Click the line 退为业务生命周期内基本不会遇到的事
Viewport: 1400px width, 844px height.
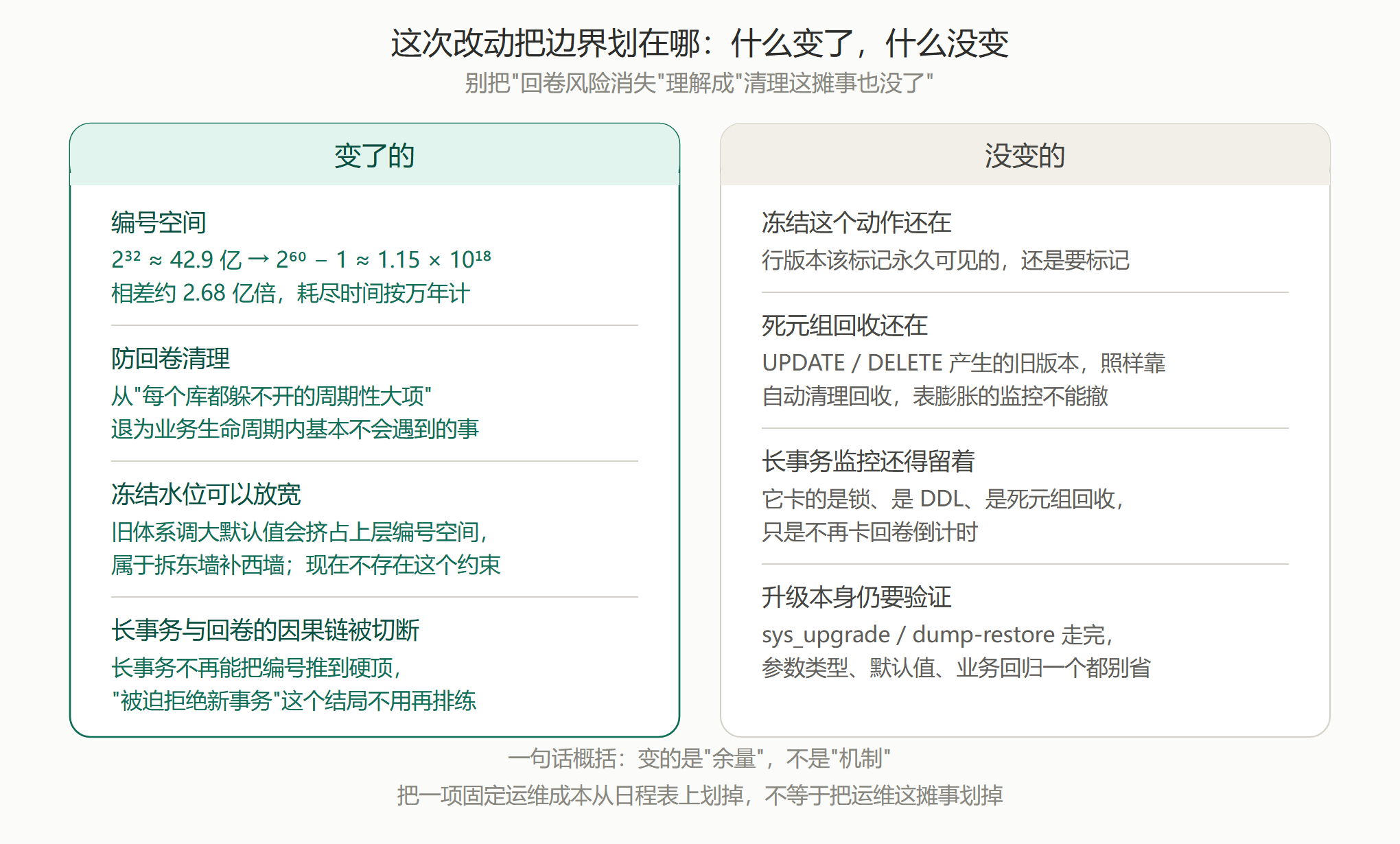click(295, 429)
